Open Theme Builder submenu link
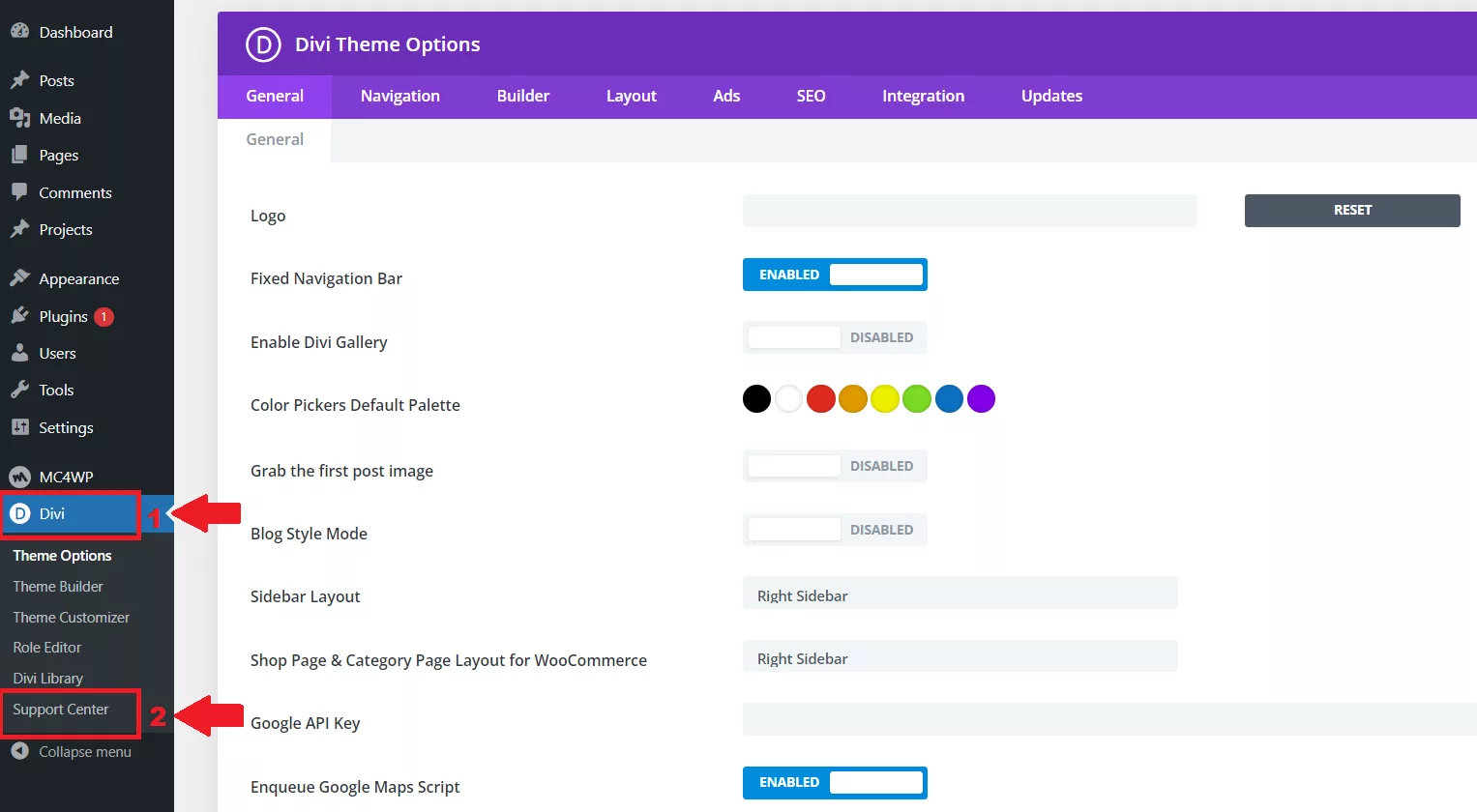Image resolution: width=1477 pixels, height=812 pixels. coord(58,587)
